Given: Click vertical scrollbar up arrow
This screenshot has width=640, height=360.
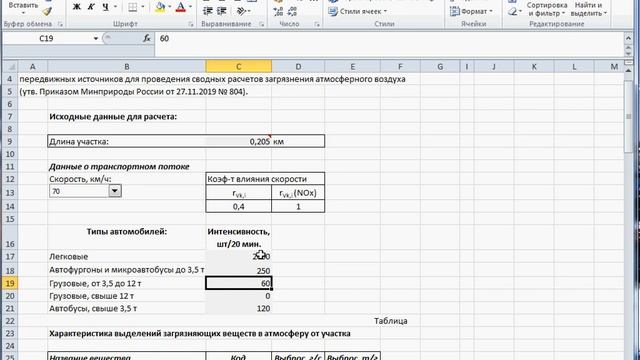Looking at the screenshot, I should (628, 71).
